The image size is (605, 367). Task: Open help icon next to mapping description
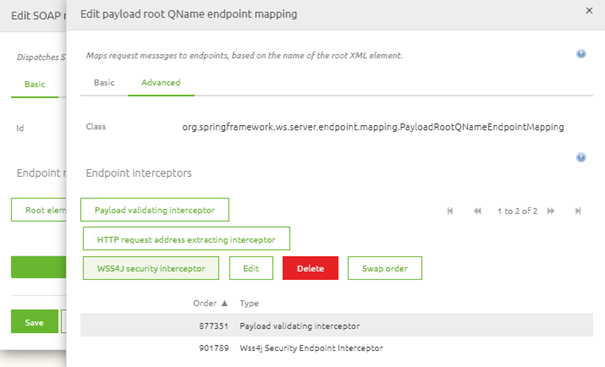coord(581,54)
